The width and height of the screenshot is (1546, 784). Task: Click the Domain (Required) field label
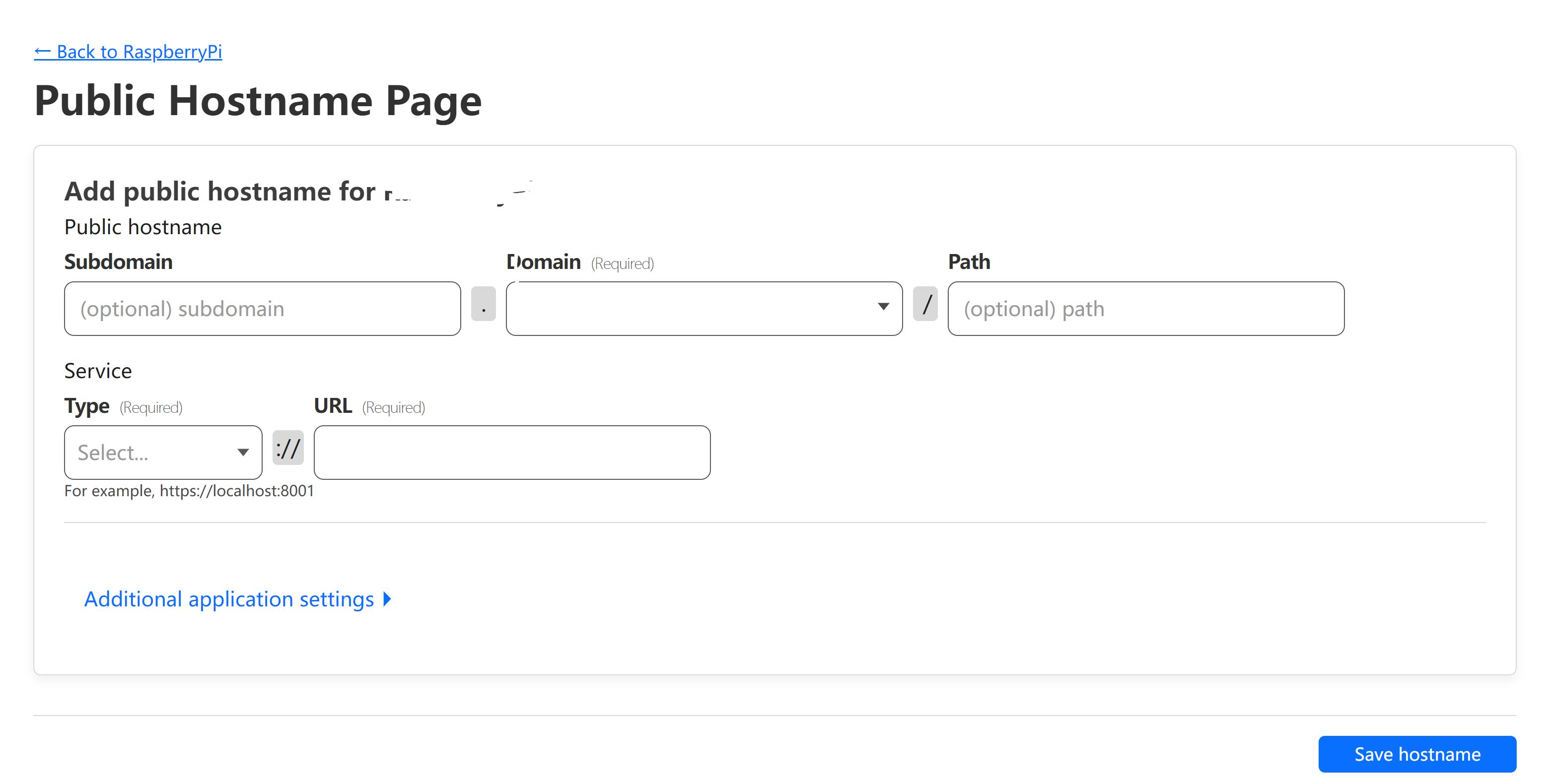[x=544, y=261]
